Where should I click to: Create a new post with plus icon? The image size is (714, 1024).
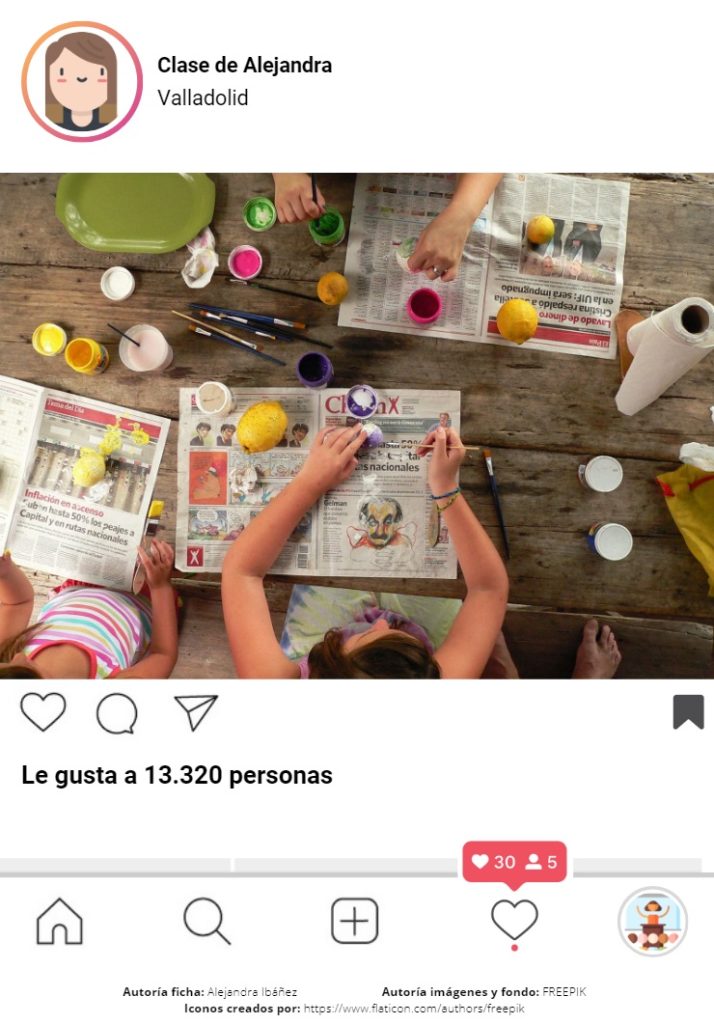tap(355, 921)
